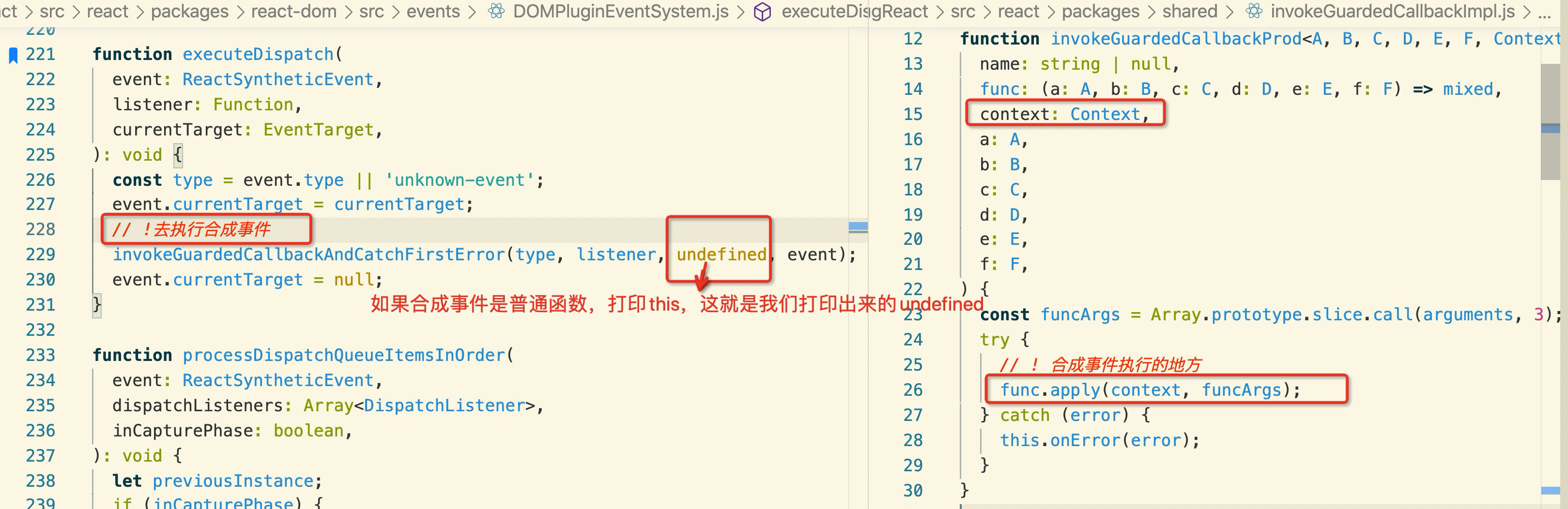Click null on line 230
The height and width of the screenshot is (509, 1568).
pyautogui.click(x=354, y=280)
